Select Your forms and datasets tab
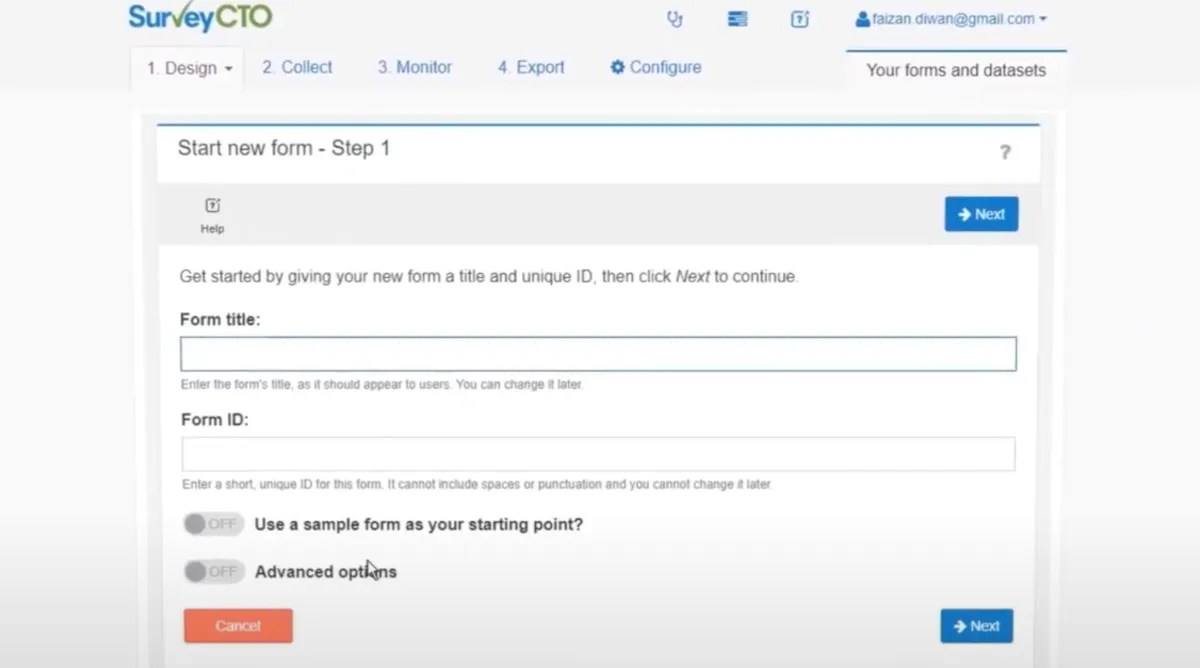The image size is (1200, 668). (956, 70)
